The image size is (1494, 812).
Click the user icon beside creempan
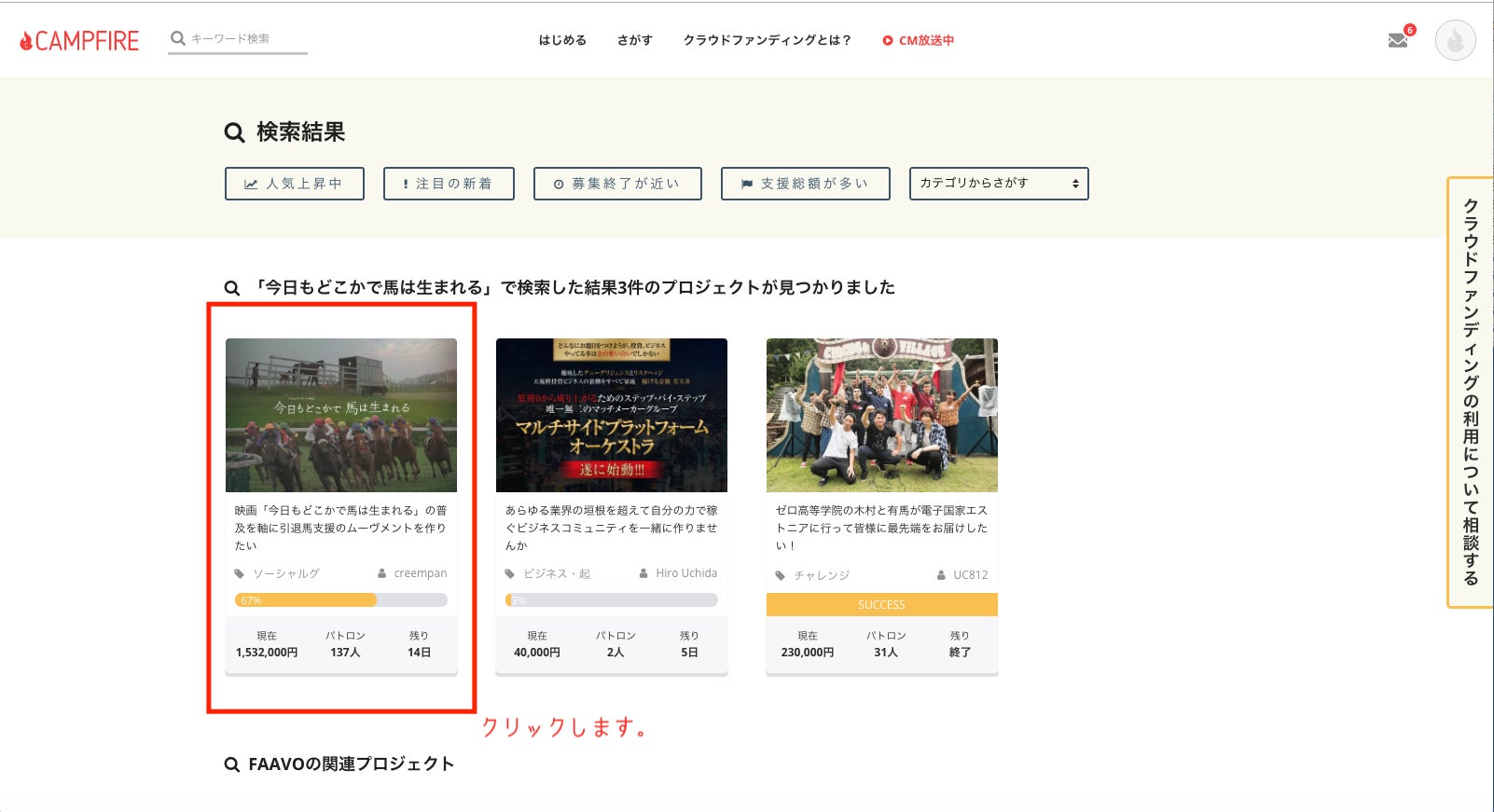tap(382, 573)
